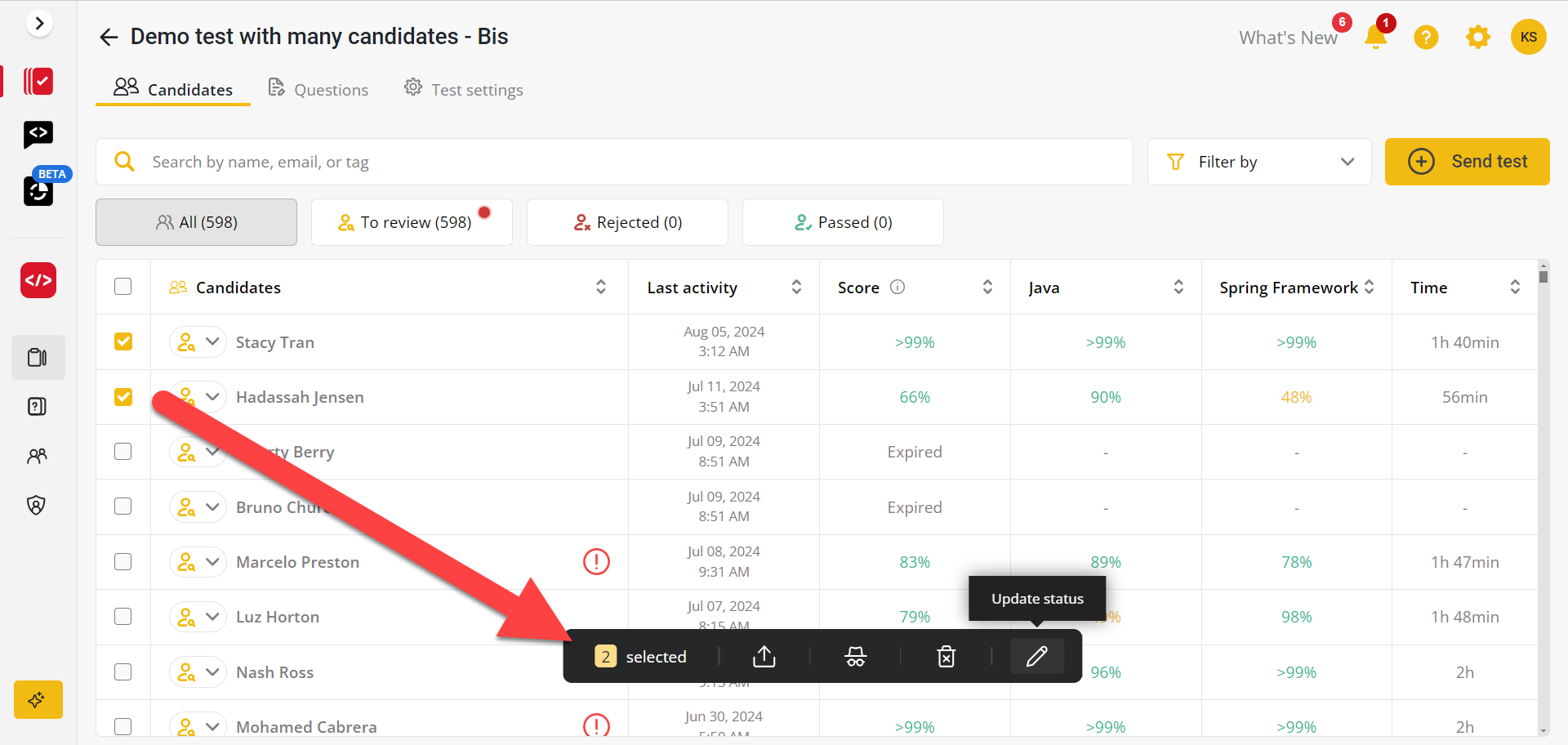Viewport: 1568px width, 745px height.
Task: Open the notifications bell
Action: click(x=1375, y=37)
